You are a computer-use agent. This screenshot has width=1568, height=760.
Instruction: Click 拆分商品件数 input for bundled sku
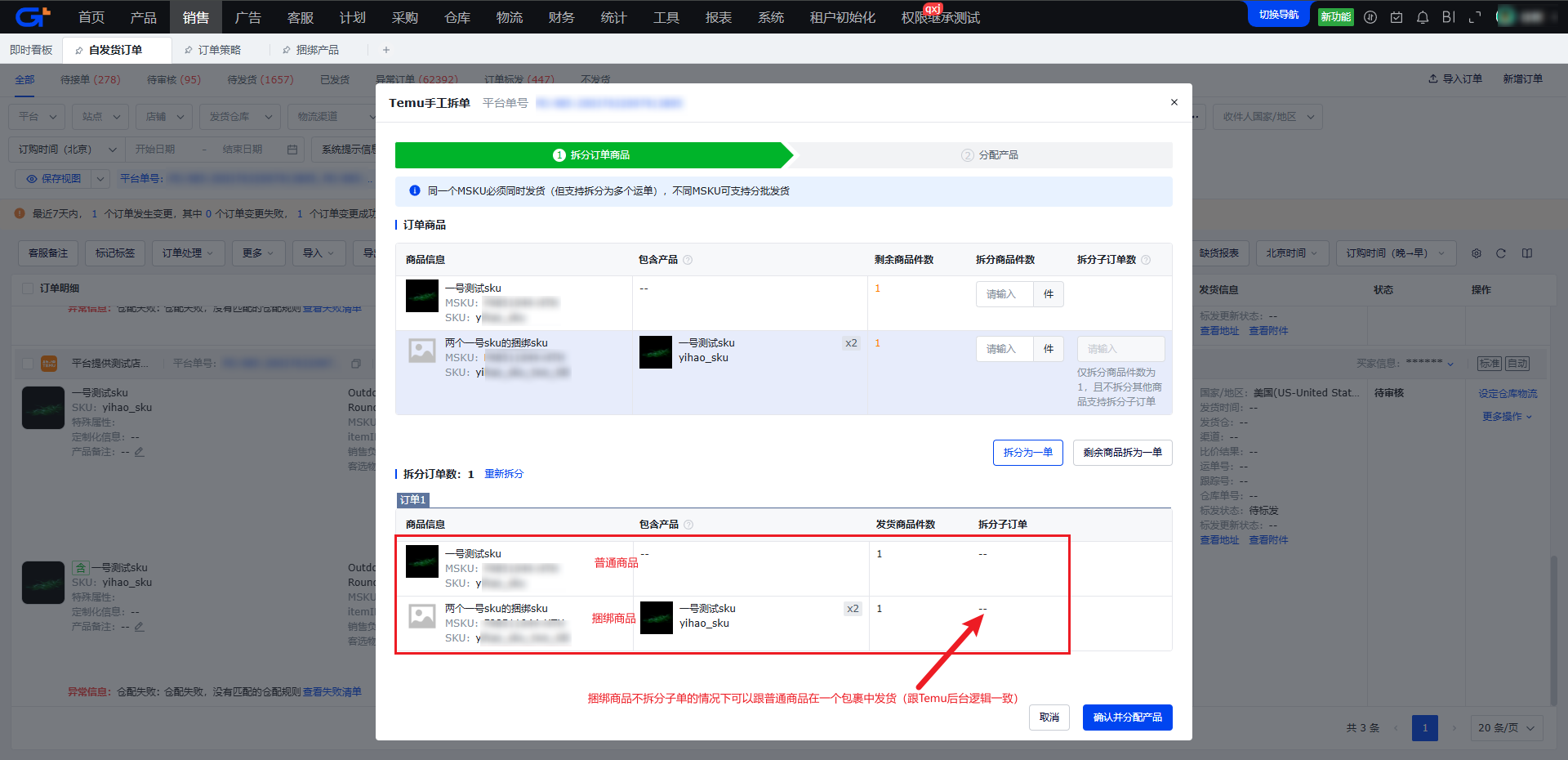tap(1004, 349)
